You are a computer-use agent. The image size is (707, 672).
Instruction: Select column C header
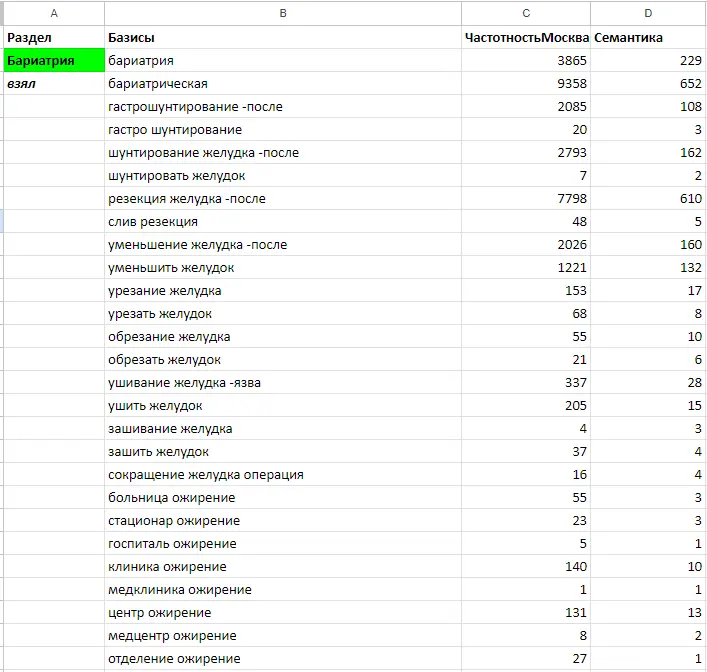526,13
